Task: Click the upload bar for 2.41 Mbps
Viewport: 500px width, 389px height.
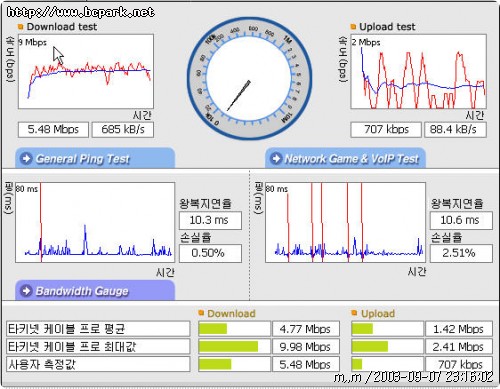Action: (x=387, y=347)
